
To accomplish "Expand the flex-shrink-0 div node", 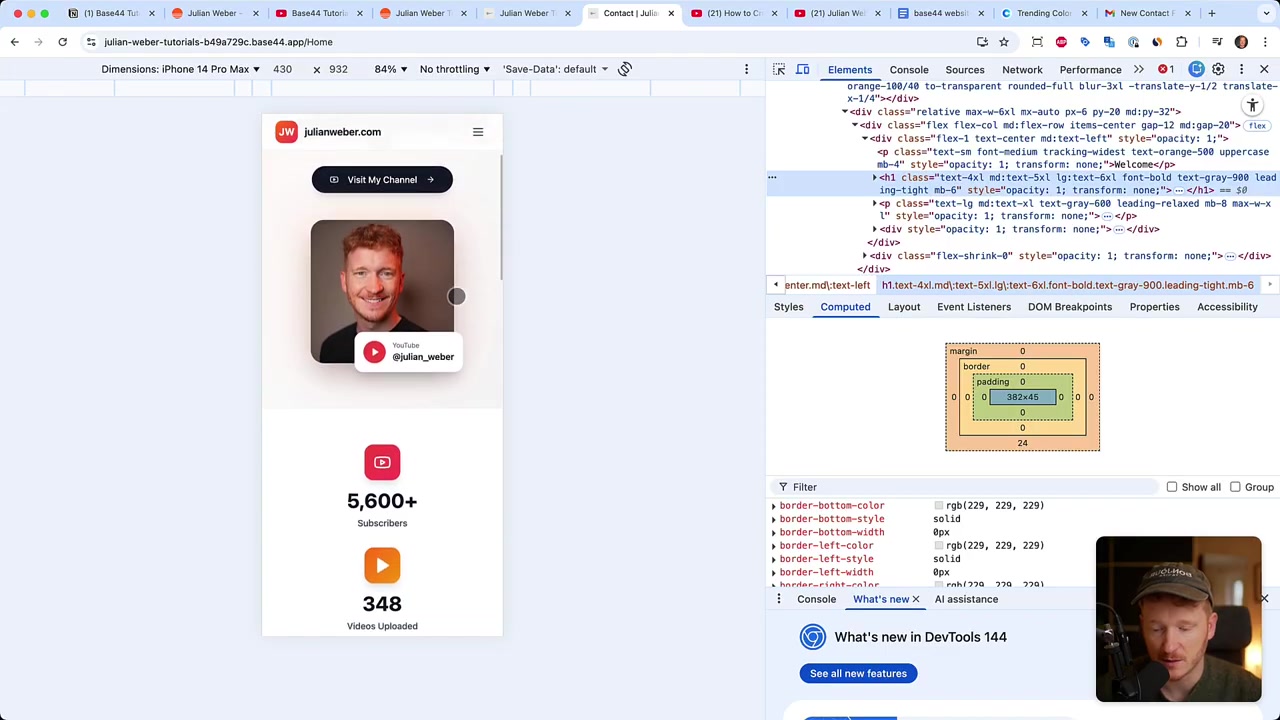I will tap(865, 256).
